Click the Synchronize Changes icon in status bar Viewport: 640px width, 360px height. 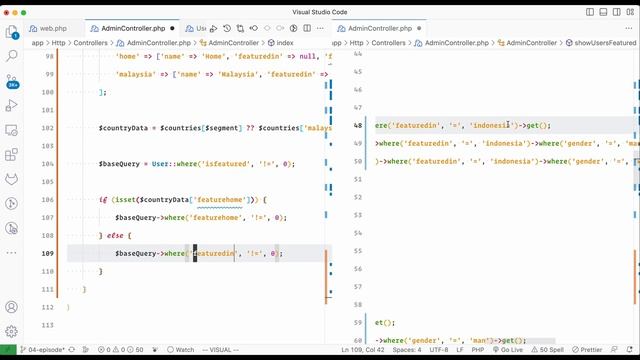[72, 349]
